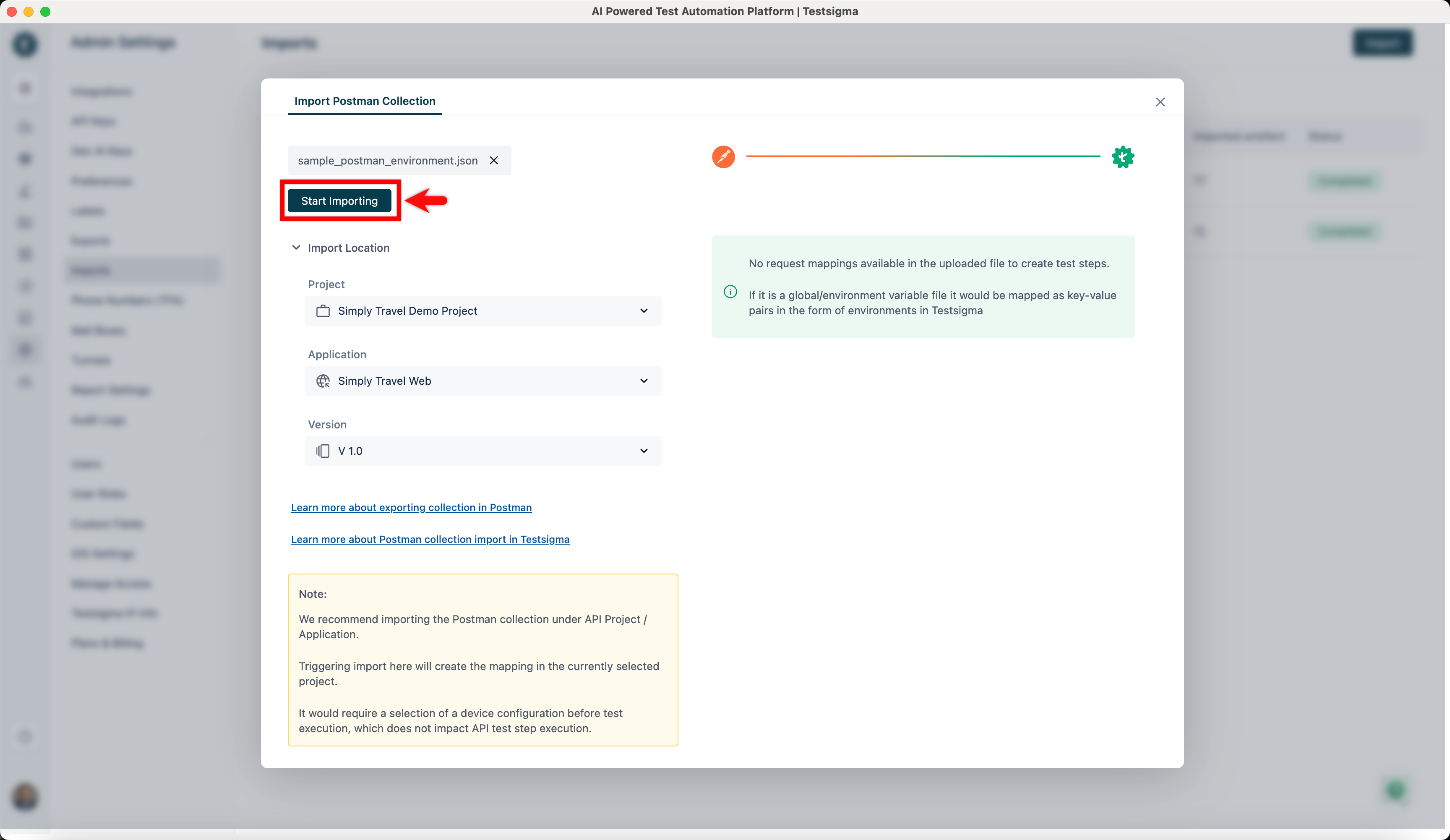Image resolution: width=1450 pixels, height=840 pixels.
Task: Click the globe icon in the Application field
Action: point(323,381)
